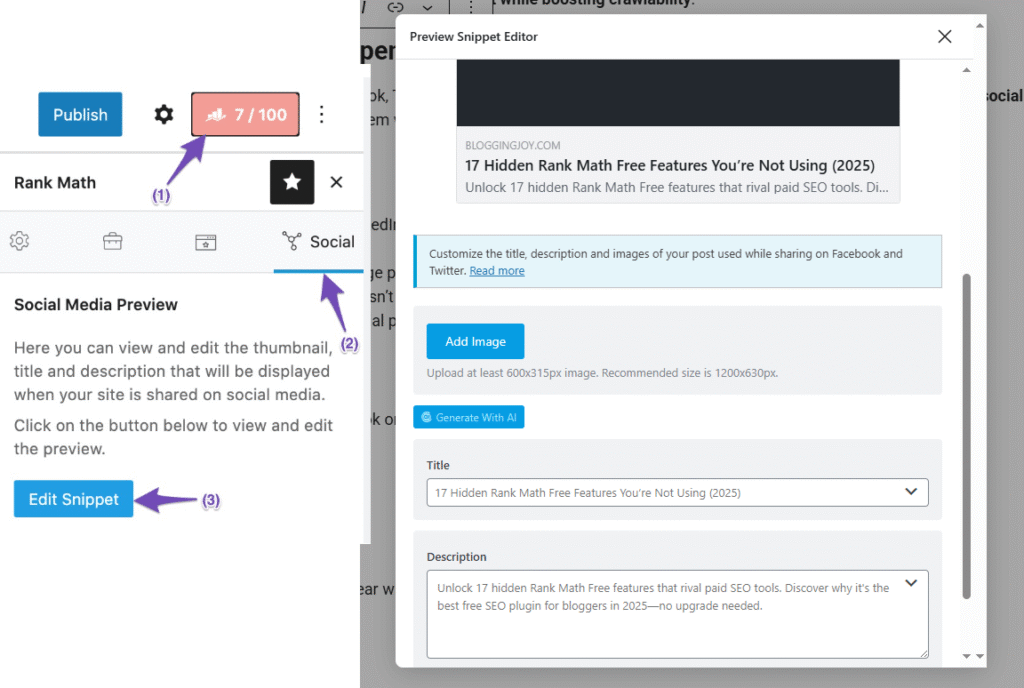Viewport: 1024px width, 688px height.
Task: Click the preview card title '17 Hidden Rank Math Free Features'
Action: tap(670, 165)
